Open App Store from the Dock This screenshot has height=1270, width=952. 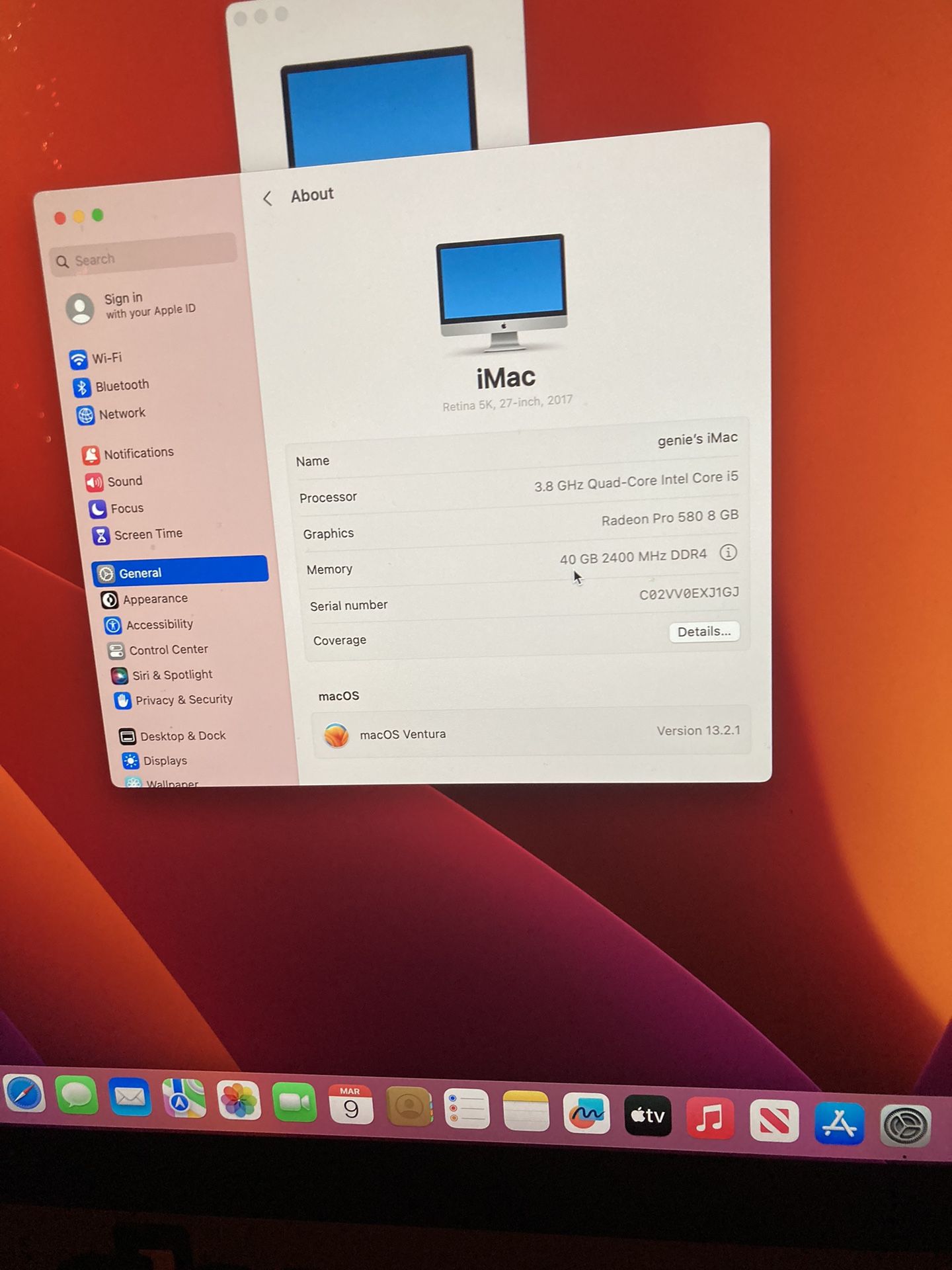click(839, 1123)
